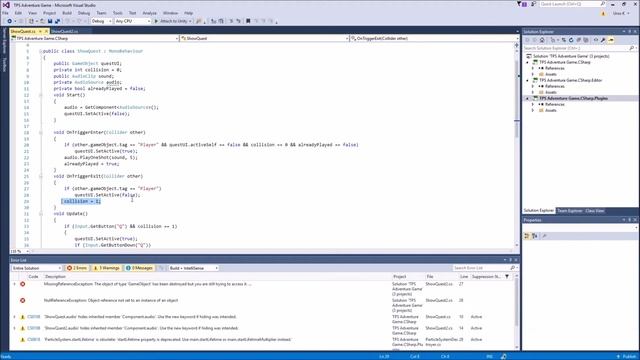Click the Refresh icon in Solution Explorer

click(x=571, y=40)
